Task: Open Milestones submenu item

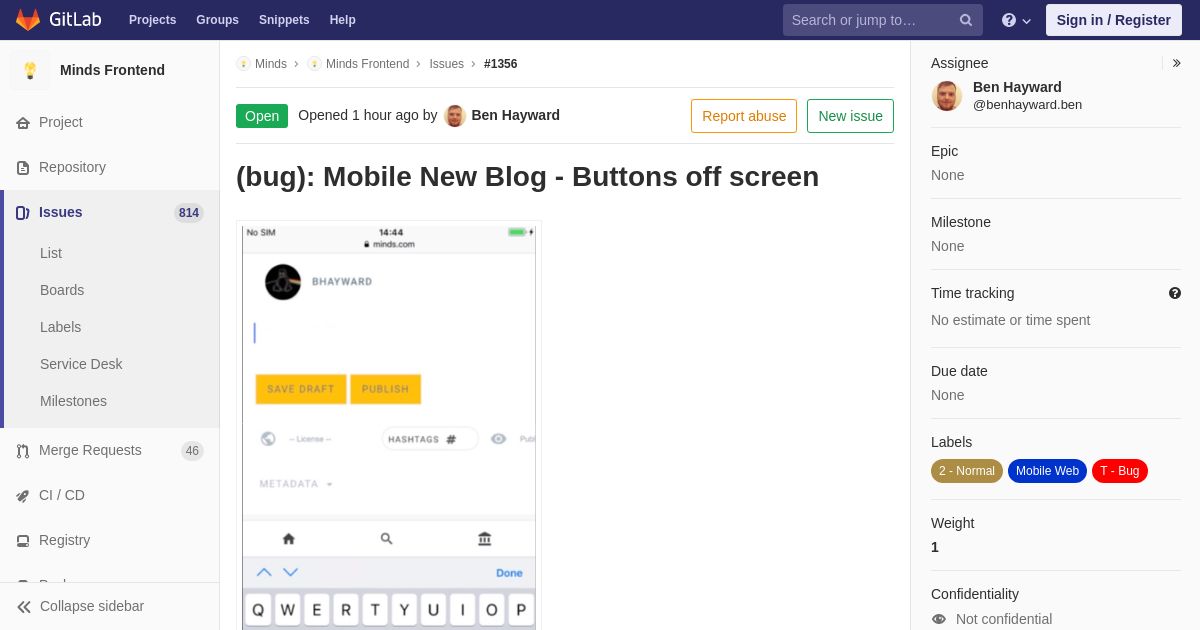Action: [x=73, y=401]
